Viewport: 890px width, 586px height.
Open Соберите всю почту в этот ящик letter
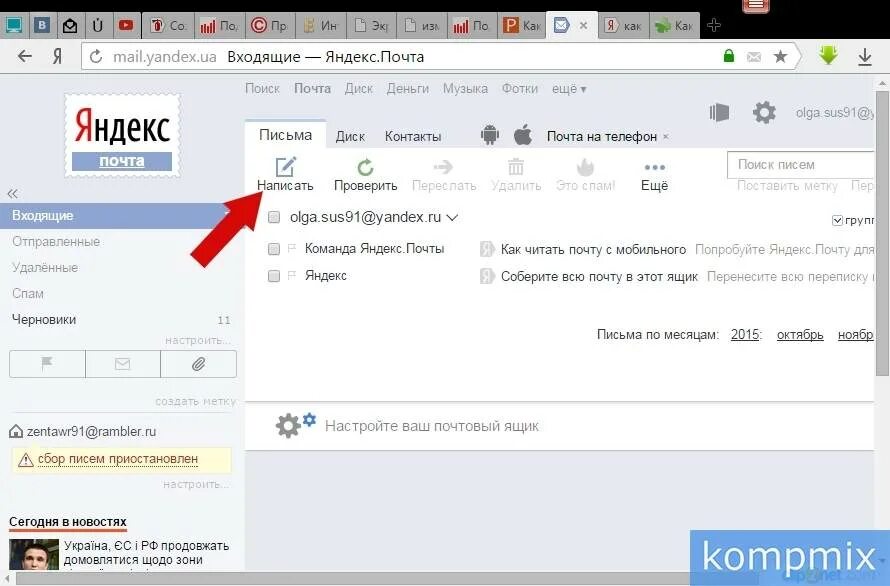599,277
